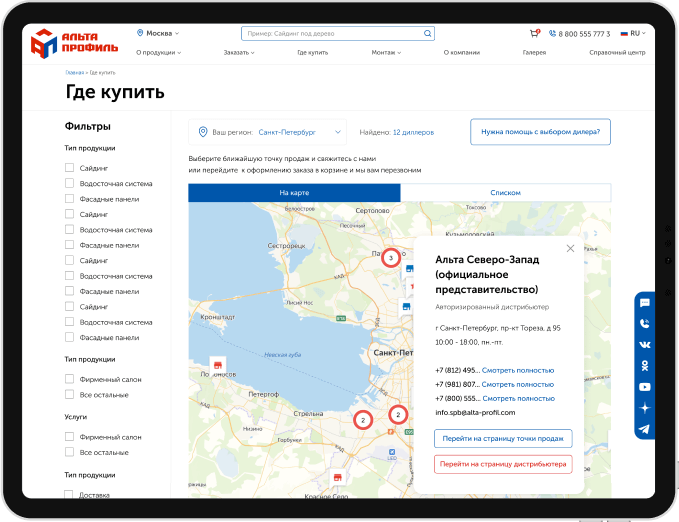Close the Альта Северо-Запад dealer popup
This screenshot has height=522, width=679.
(x=570, y=248)
